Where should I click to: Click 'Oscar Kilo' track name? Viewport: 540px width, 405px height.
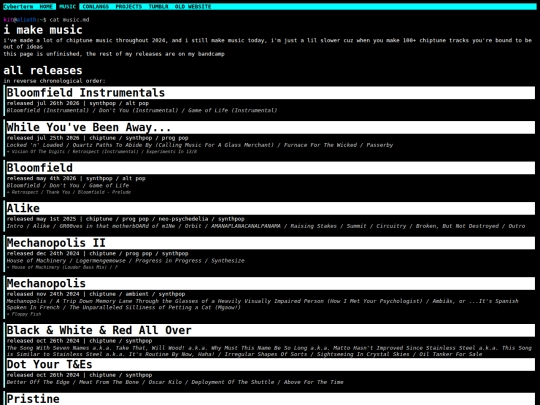click(x=165, y=382)
